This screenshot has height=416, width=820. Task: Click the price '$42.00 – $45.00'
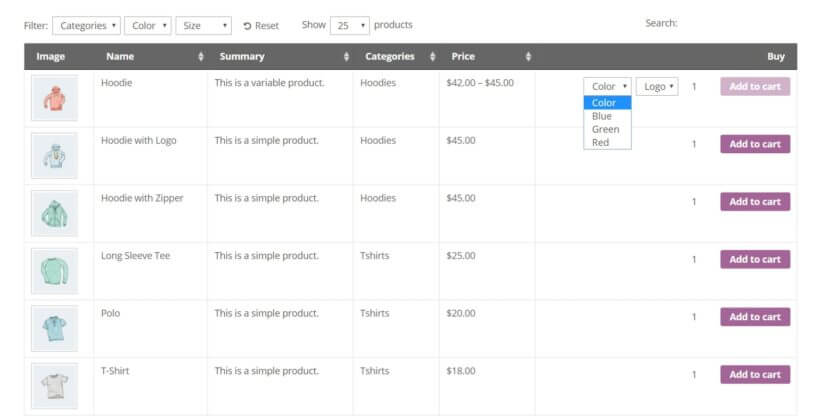480,83
